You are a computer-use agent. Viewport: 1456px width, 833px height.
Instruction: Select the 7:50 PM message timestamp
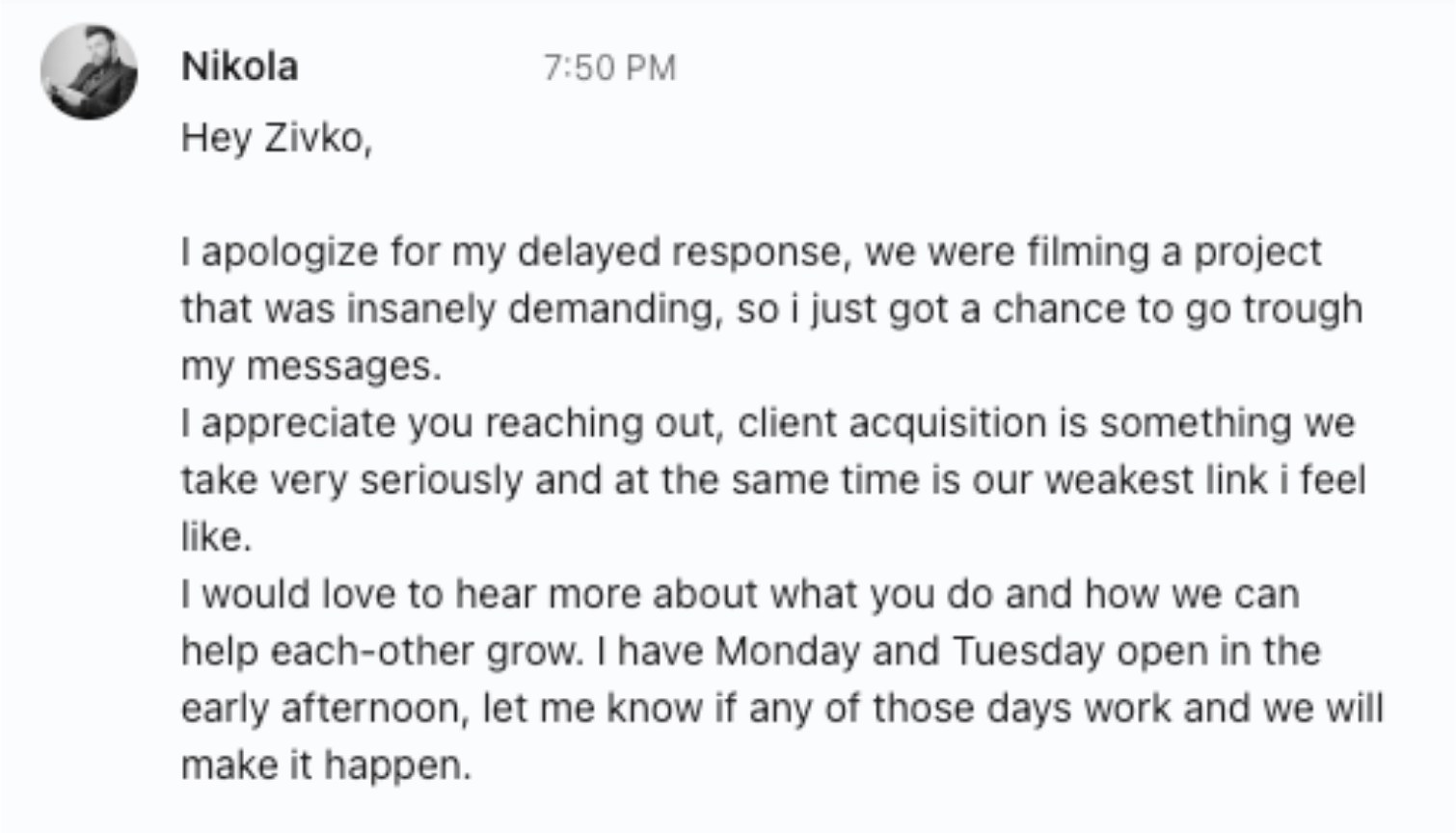click(609, 67)
